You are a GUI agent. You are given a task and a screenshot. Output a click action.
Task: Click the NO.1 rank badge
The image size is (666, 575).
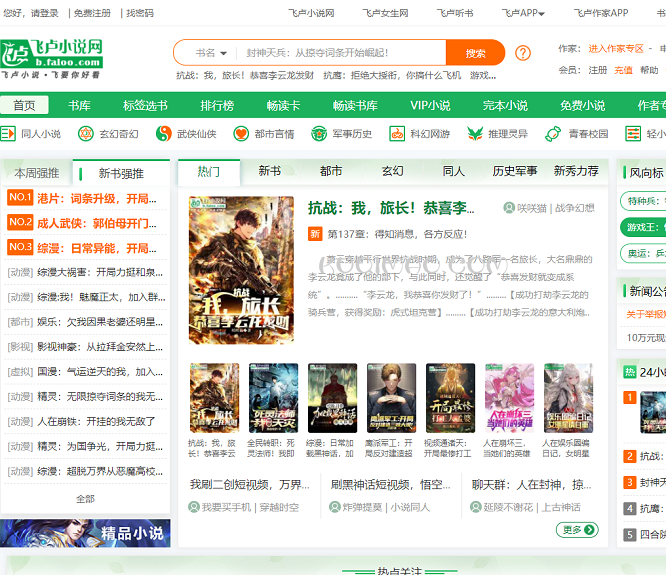(x=20, y=197)
